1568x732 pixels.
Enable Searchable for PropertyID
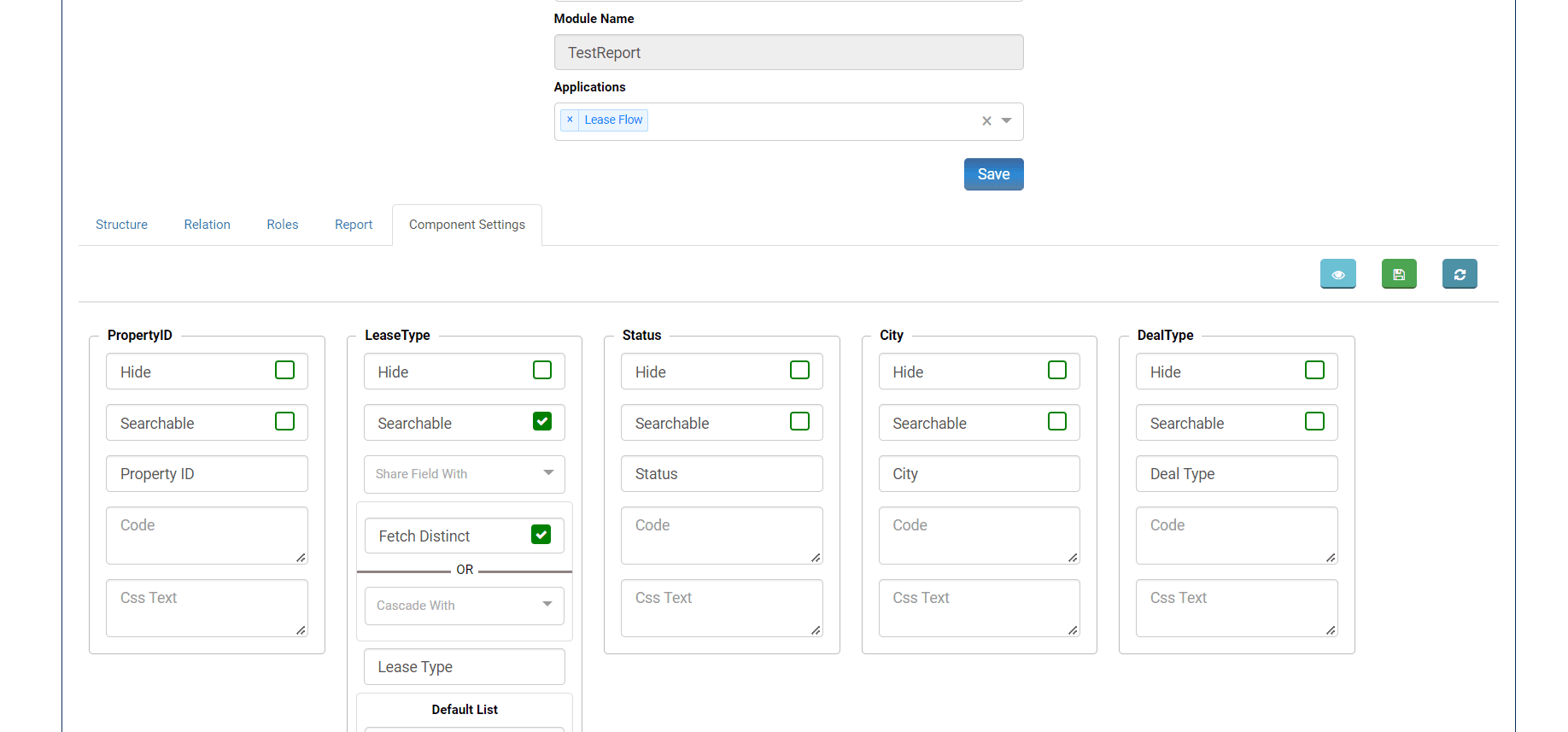click(x=284, y=421)
